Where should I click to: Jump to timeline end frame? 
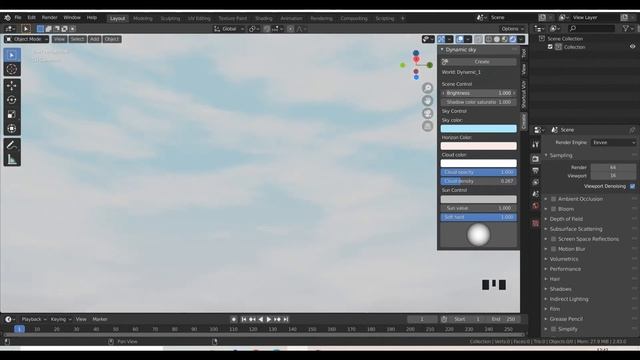[286, 319]
